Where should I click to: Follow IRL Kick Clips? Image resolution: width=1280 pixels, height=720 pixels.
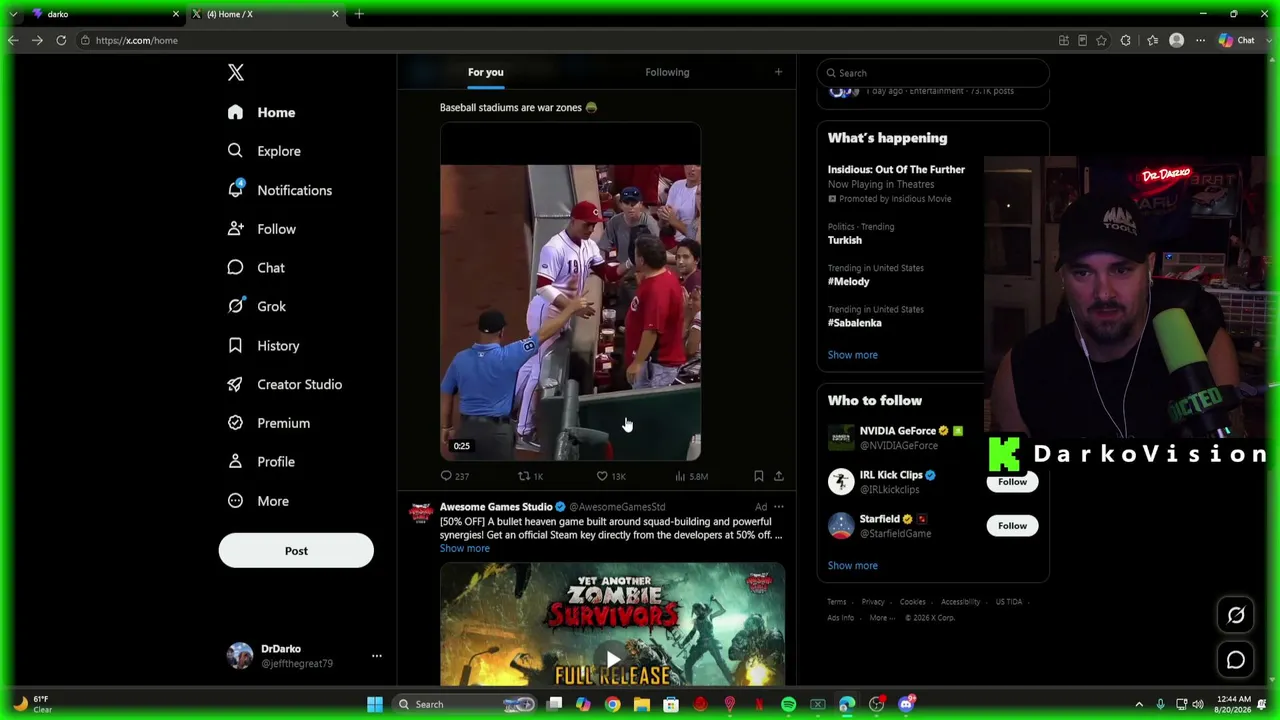click(1012, 482)
